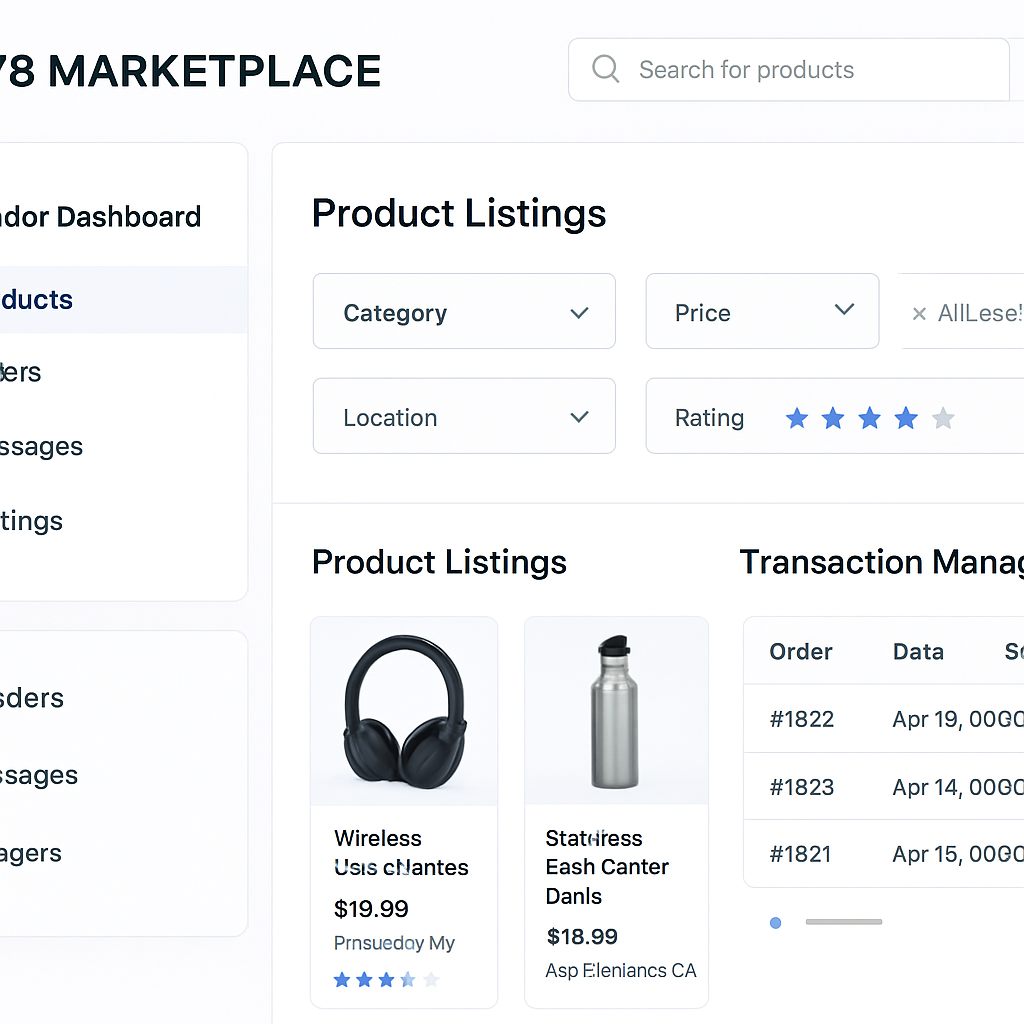Open order #1822 row

click(884, 719)
